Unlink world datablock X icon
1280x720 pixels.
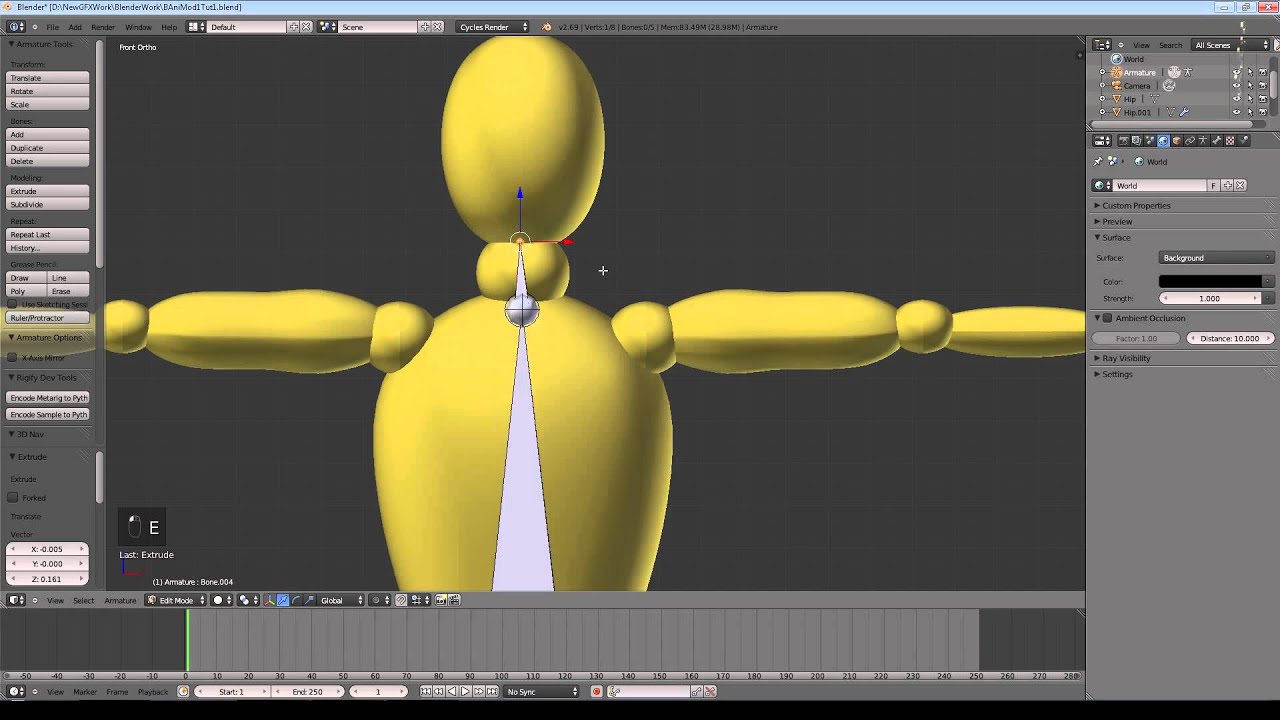point(1240,186)
